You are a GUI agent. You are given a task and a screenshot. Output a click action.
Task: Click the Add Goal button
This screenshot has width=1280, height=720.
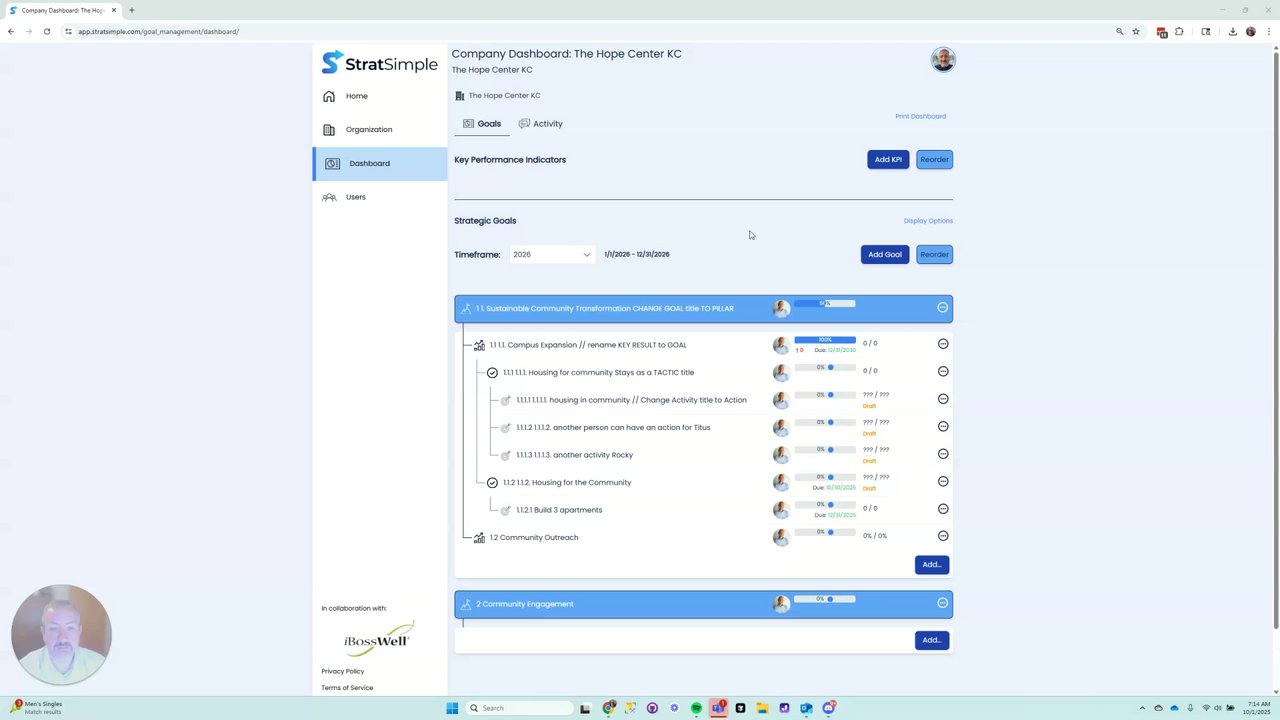pos(884,255)
